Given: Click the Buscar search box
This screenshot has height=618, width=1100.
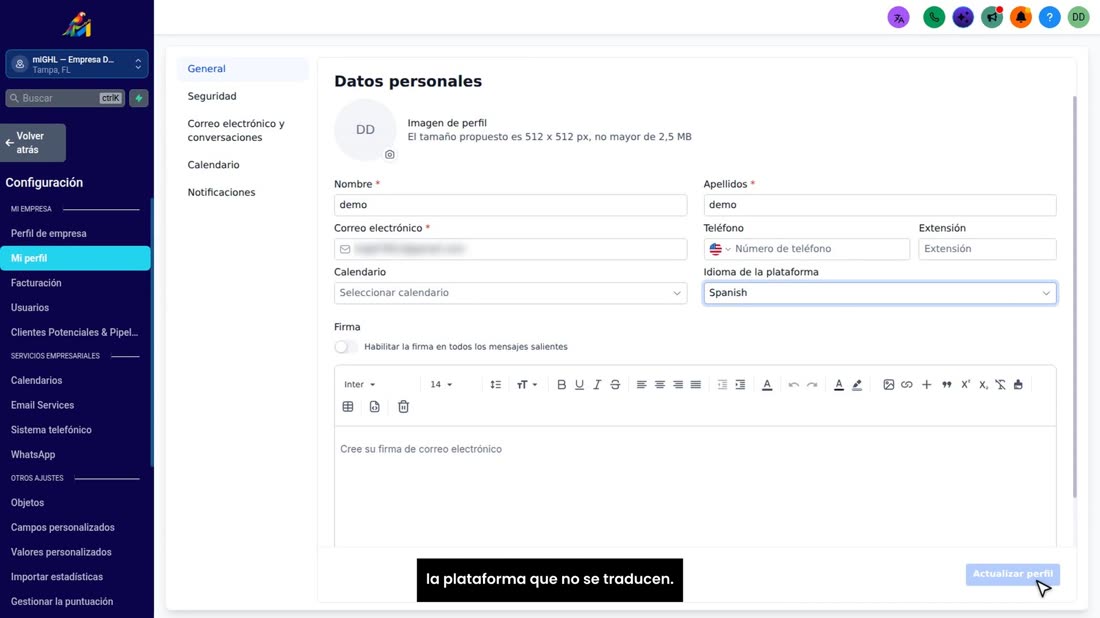Looking at the screenshot, I should [x=65, y=98].
